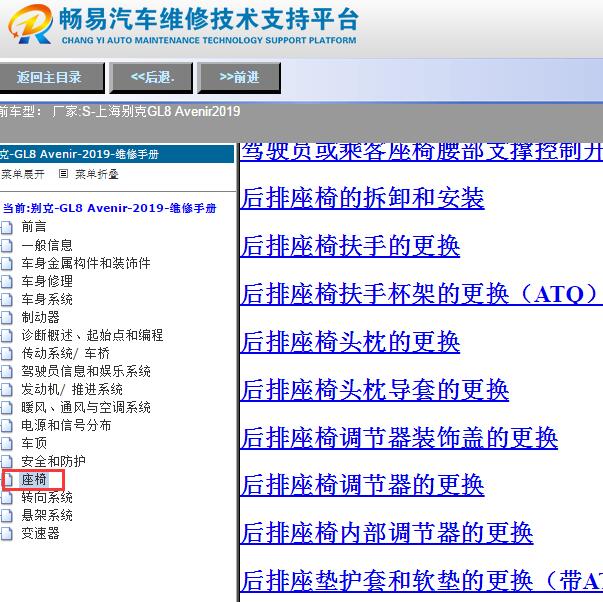Click the page icon beside 车身修理

point(6,282)
